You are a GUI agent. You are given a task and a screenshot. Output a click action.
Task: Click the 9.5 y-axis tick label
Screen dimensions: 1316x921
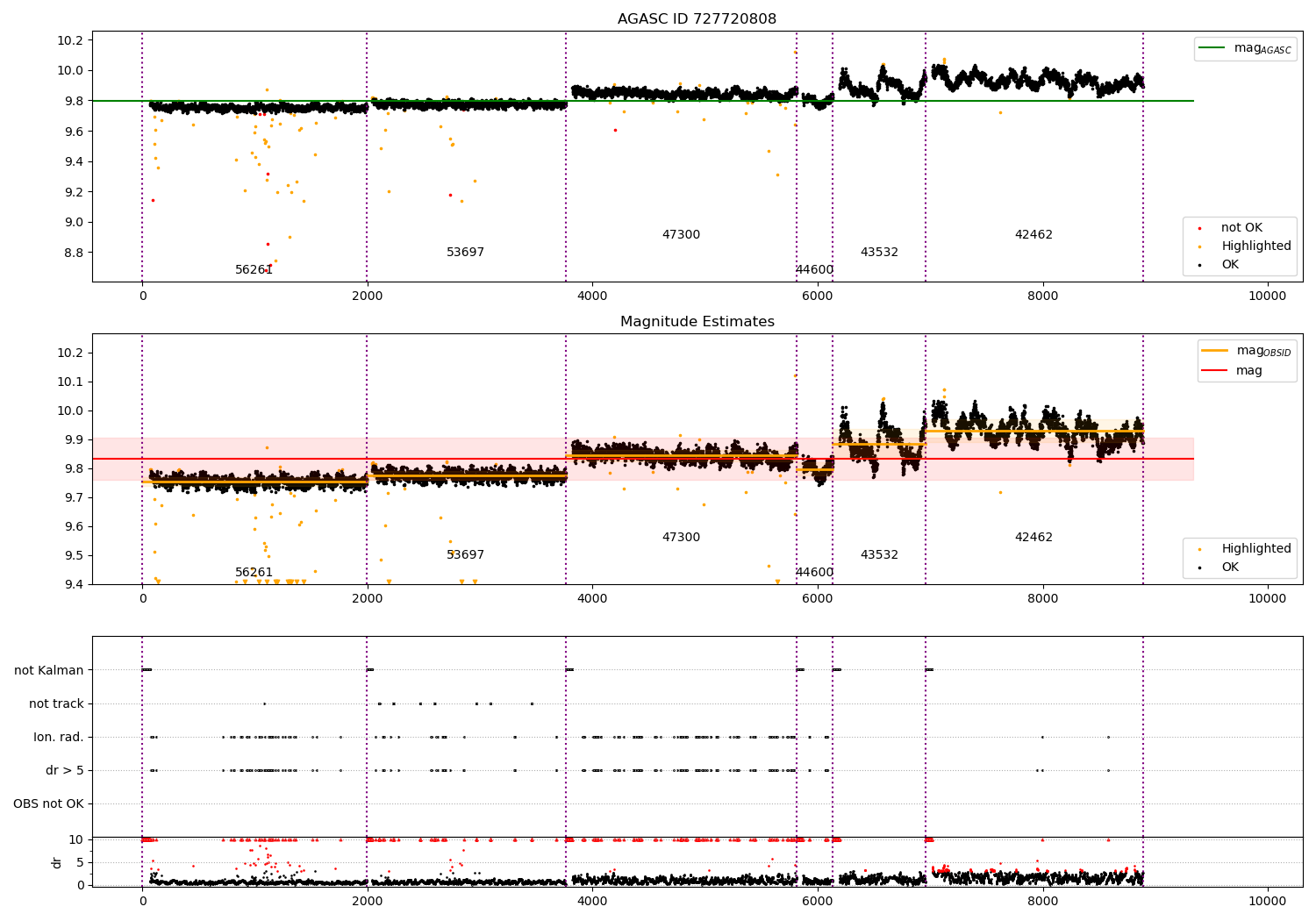73,556
